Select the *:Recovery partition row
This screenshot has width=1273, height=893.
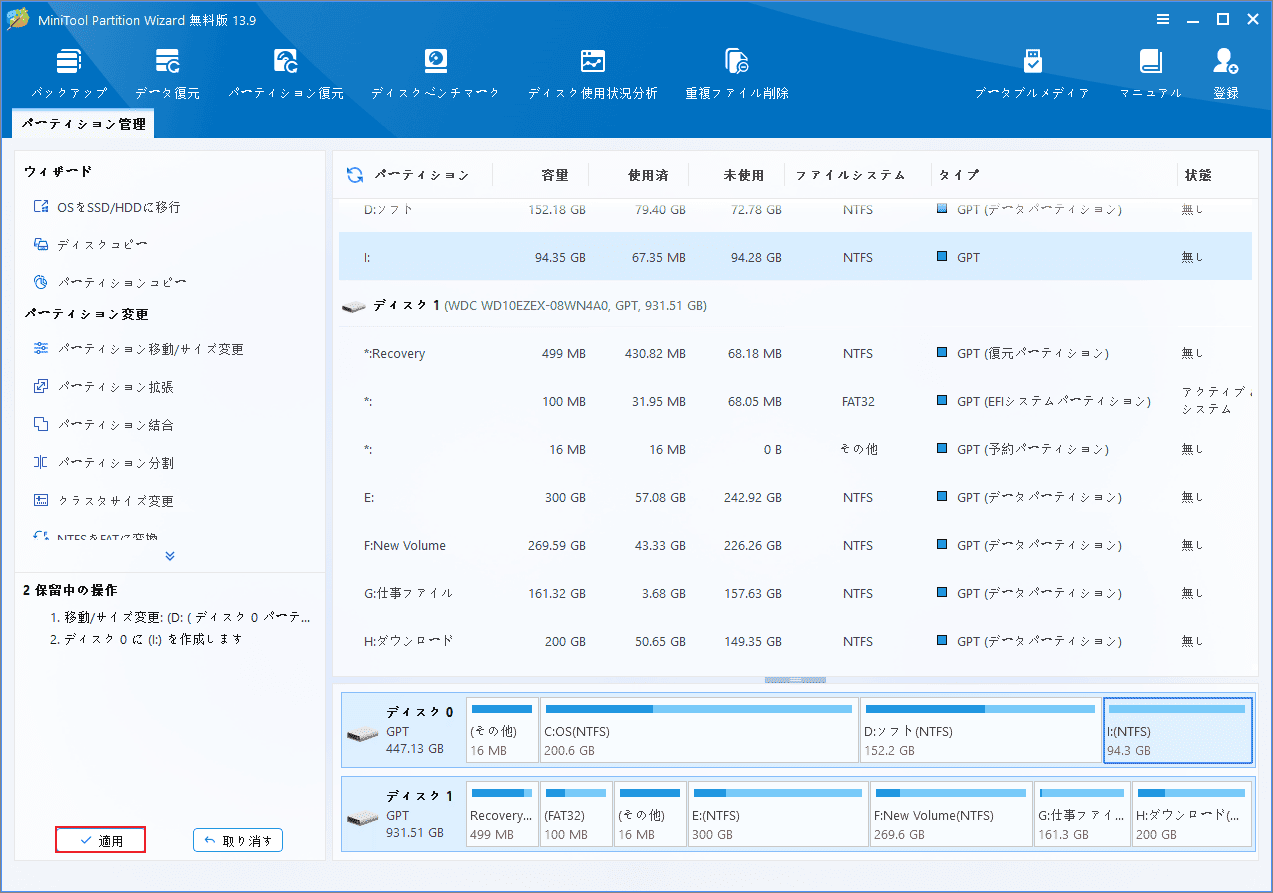[795, 353]
